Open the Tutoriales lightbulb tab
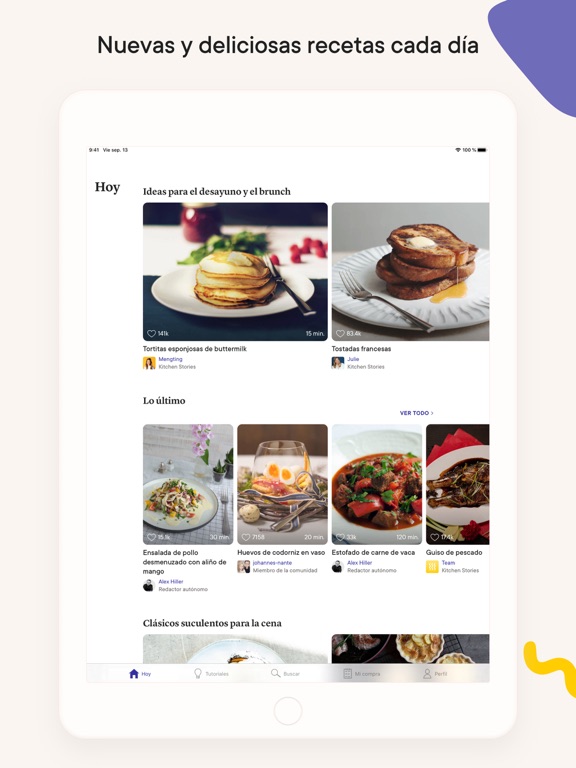Image resolution: width=576 pixels, height=768 pixels. point(198,674)
